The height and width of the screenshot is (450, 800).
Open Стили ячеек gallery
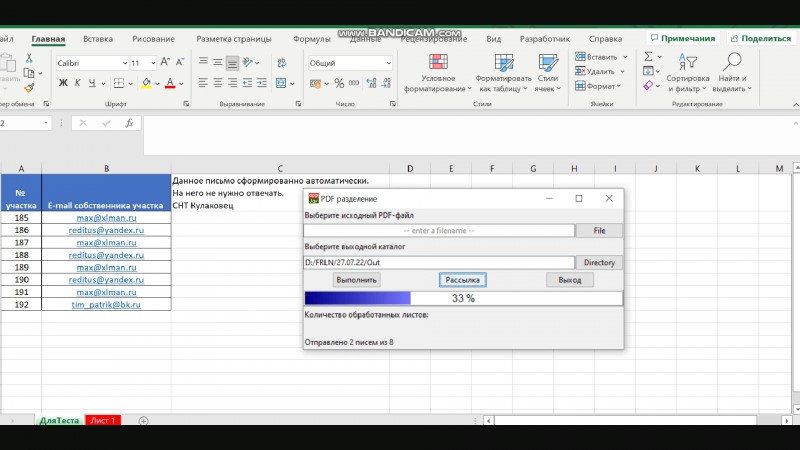point(547,73)
